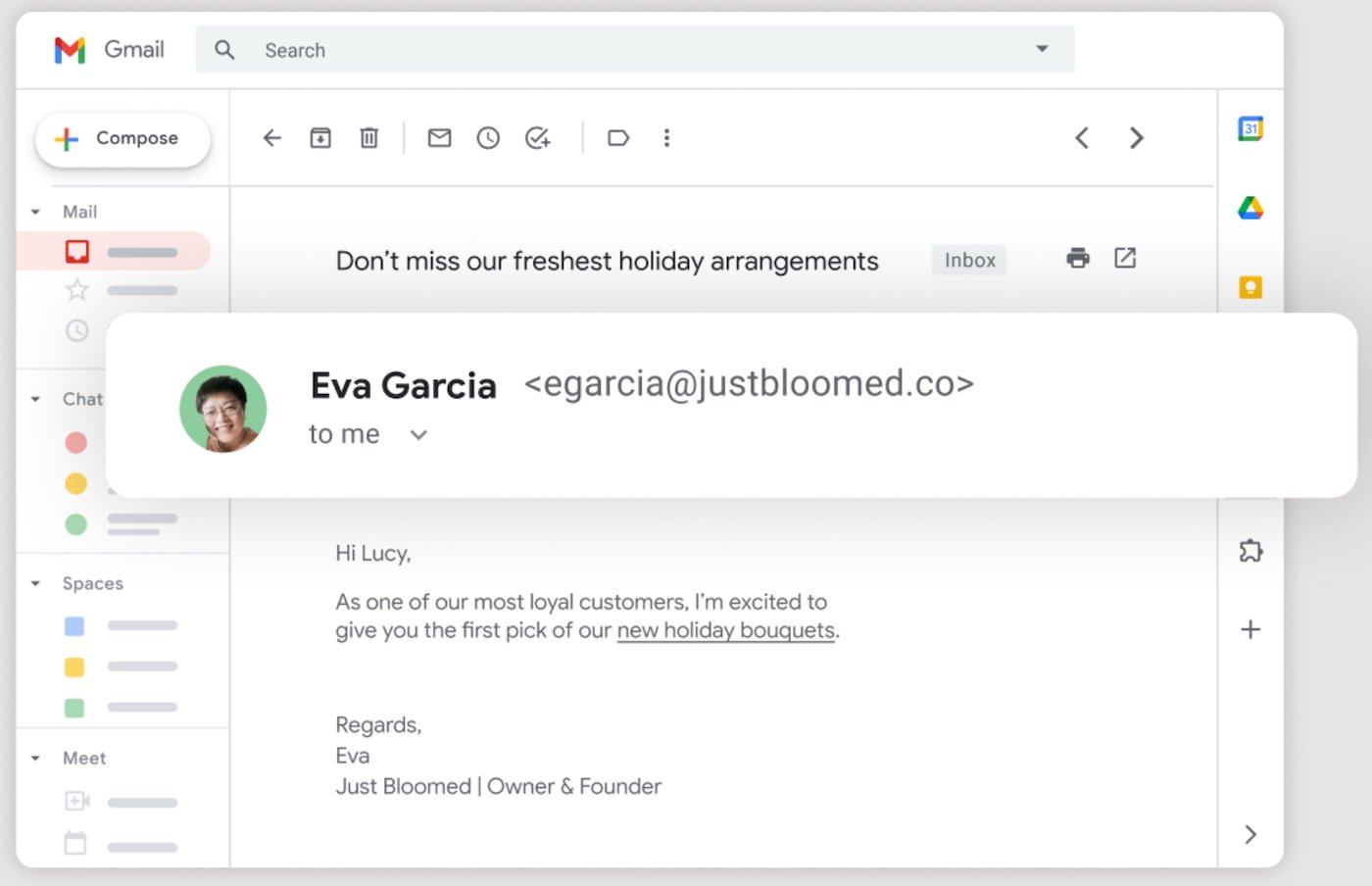1372x886 pixels.
Task: Mark the email as unread
Action: (x=438, y=138)
